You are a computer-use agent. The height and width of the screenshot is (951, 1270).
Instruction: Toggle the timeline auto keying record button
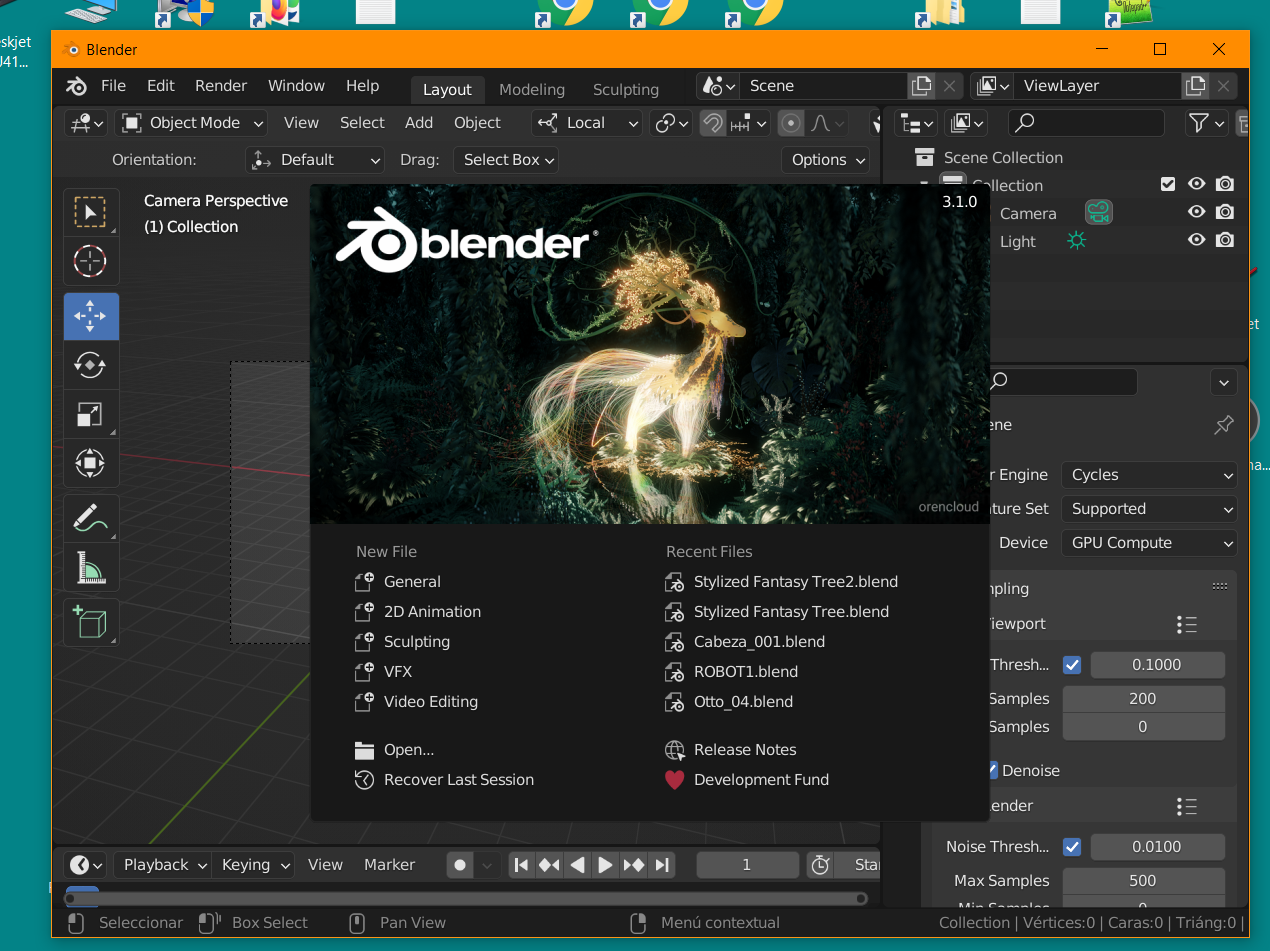[x=460, y=865]
